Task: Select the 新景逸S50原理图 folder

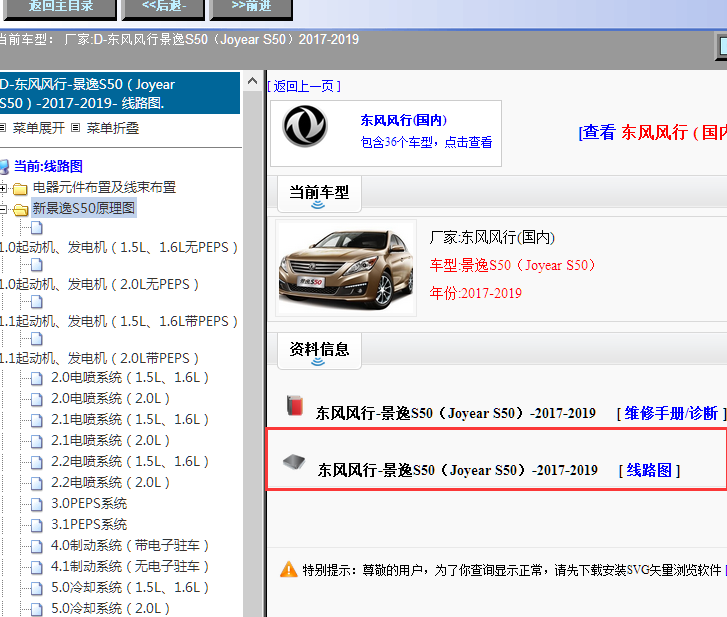Action: point(84,208)
